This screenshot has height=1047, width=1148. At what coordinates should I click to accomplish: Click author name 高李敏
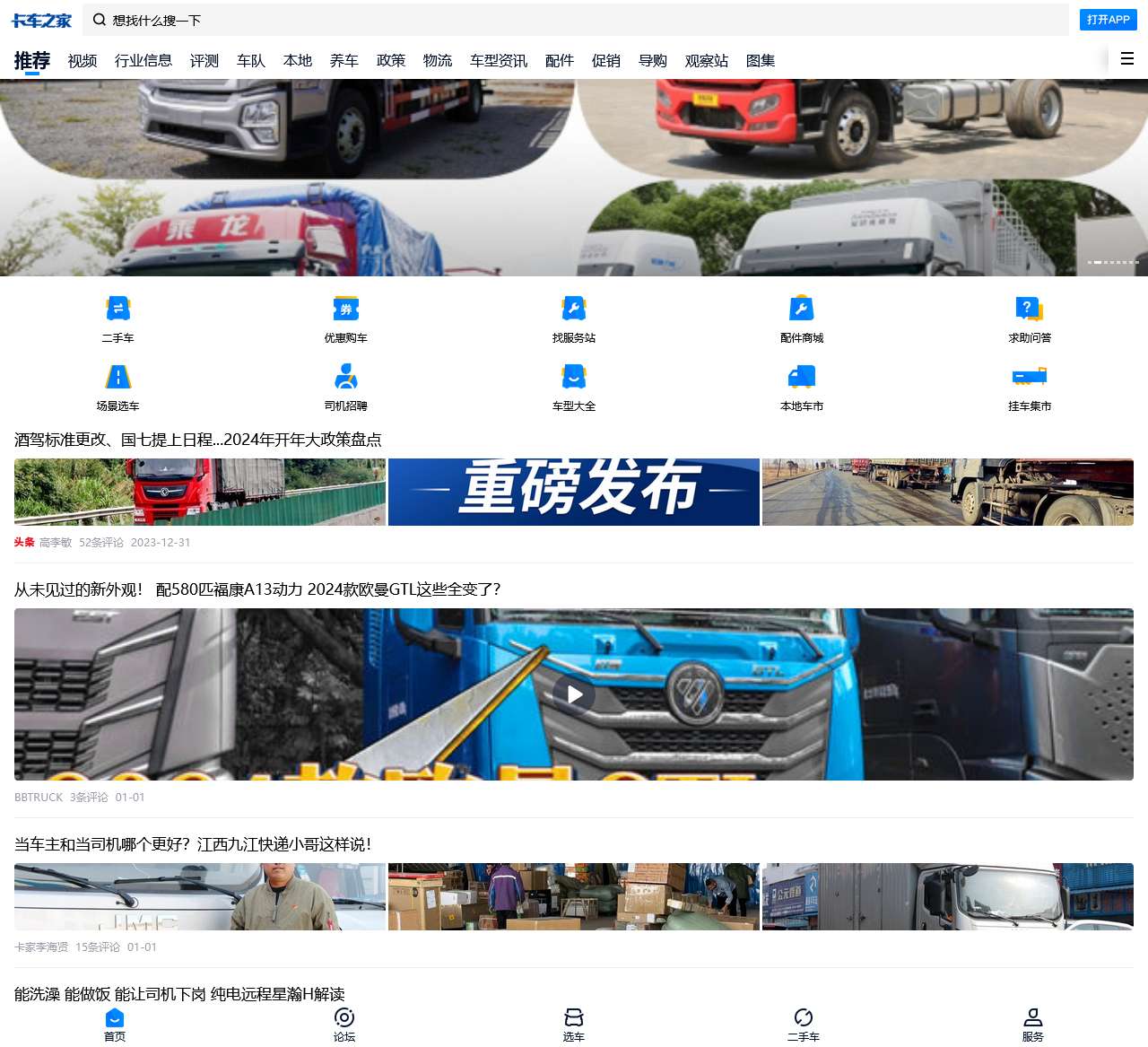(56, 543)
